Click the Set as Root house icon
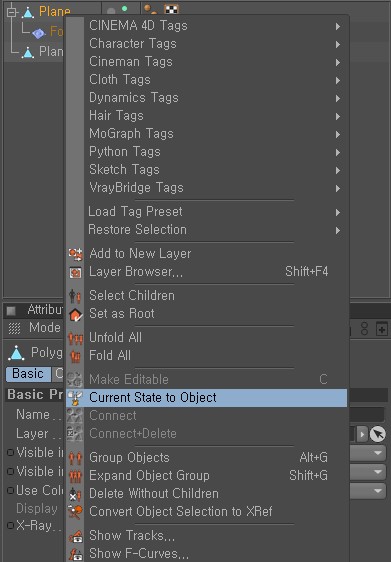This screenshot has width=391, height=562. [x=75, y=314]
